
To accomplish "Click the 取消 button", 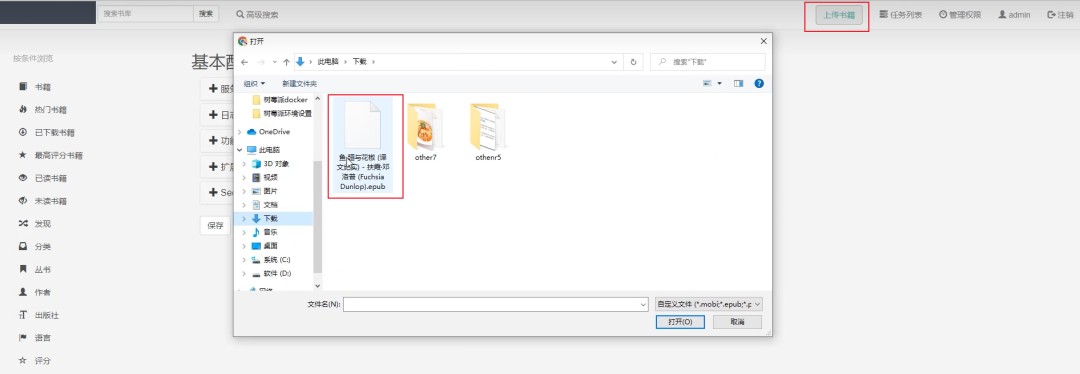I will pos(737,322).
